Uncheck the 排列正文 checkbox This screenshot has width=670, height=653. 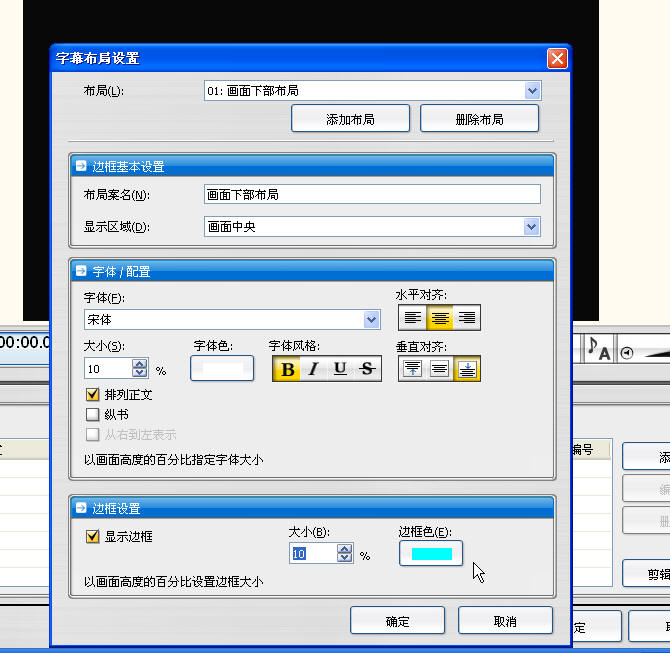click(x=92, y=394)
